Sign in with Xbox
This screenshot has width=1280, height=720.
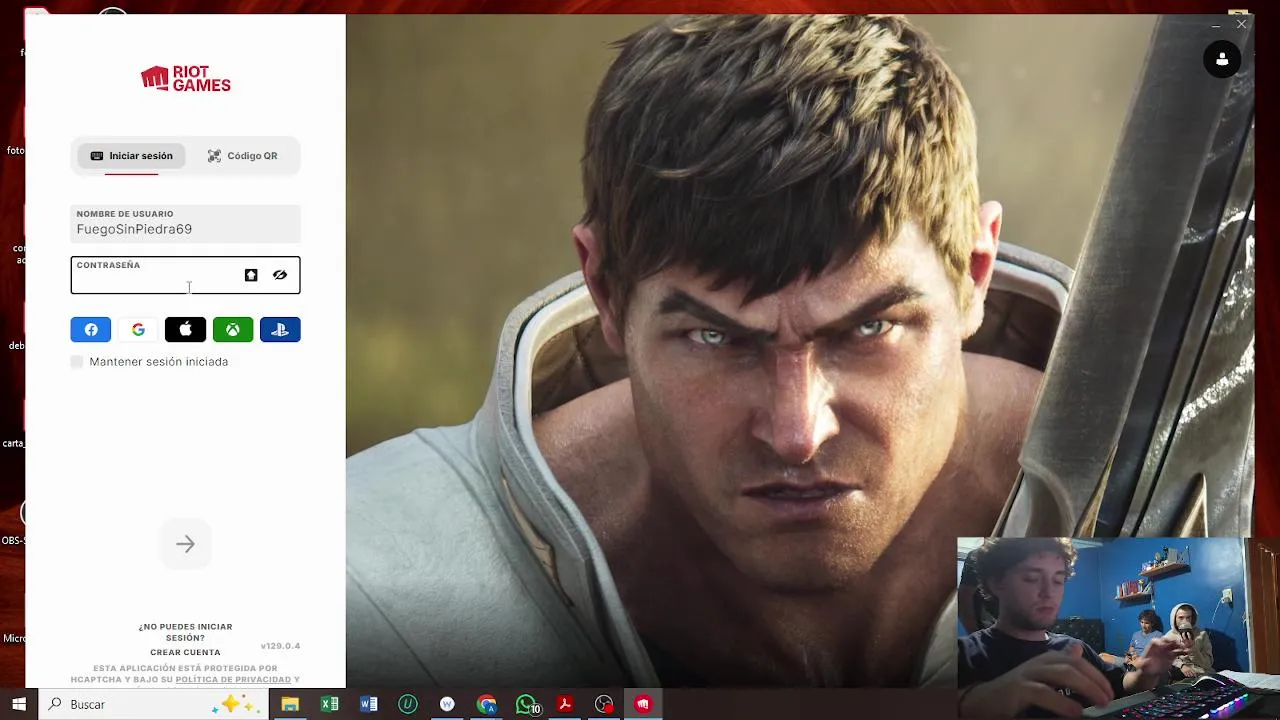coord(233,330)
